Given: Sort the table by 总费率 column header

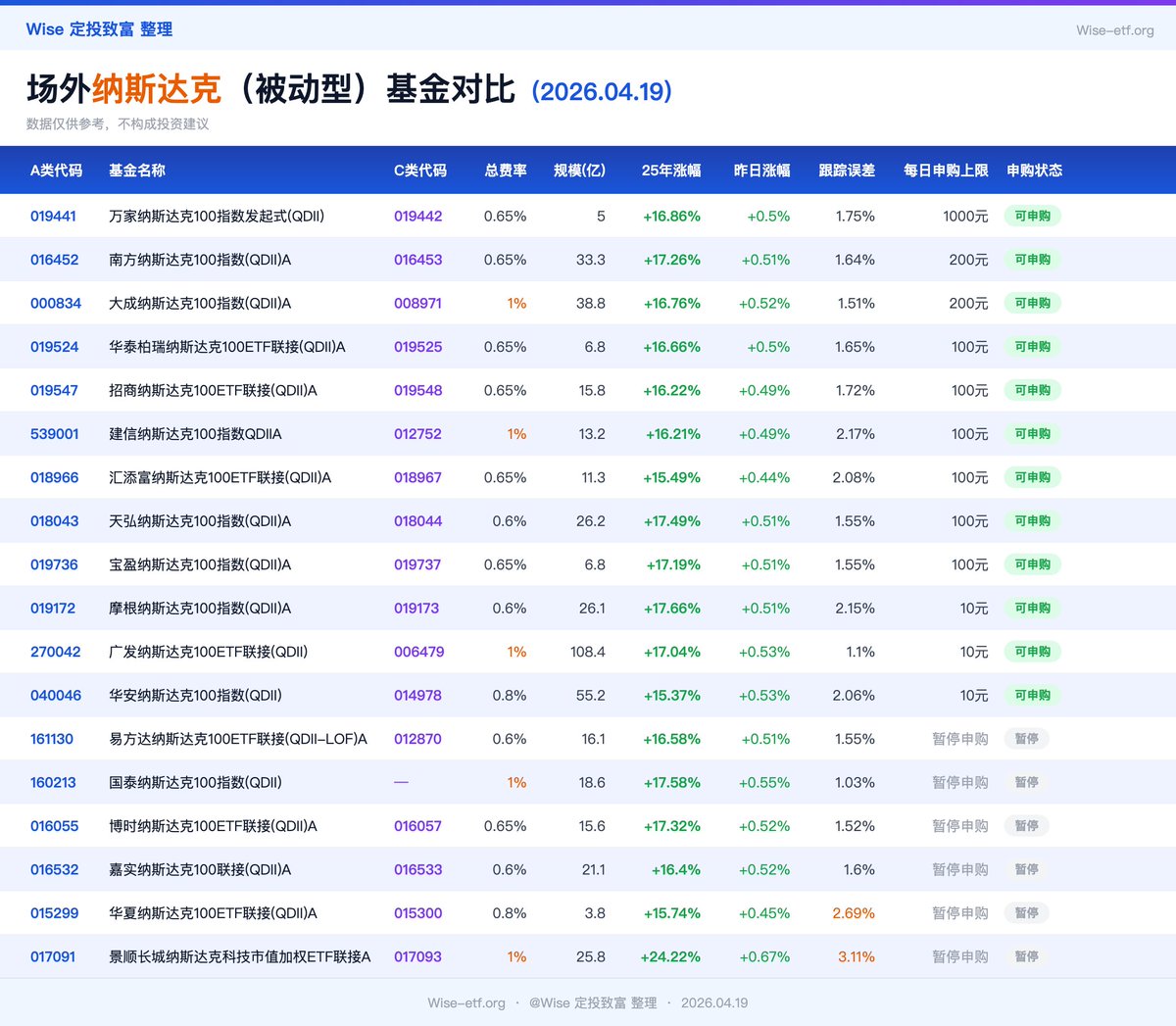Looking at the screenshot, I should click(x=507, y=171).
